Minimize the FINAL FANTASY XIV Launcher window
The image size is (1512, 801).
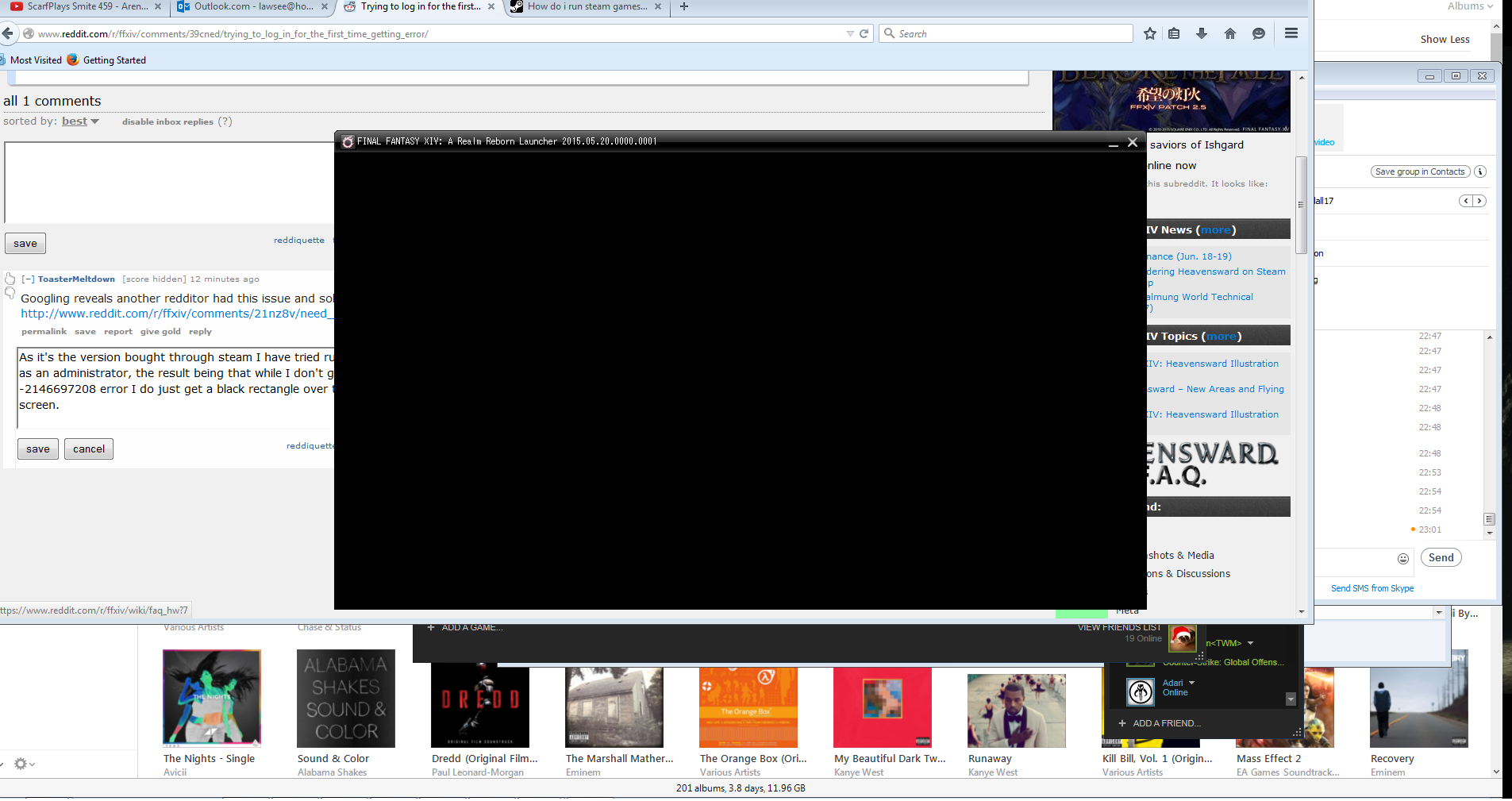1113,143
